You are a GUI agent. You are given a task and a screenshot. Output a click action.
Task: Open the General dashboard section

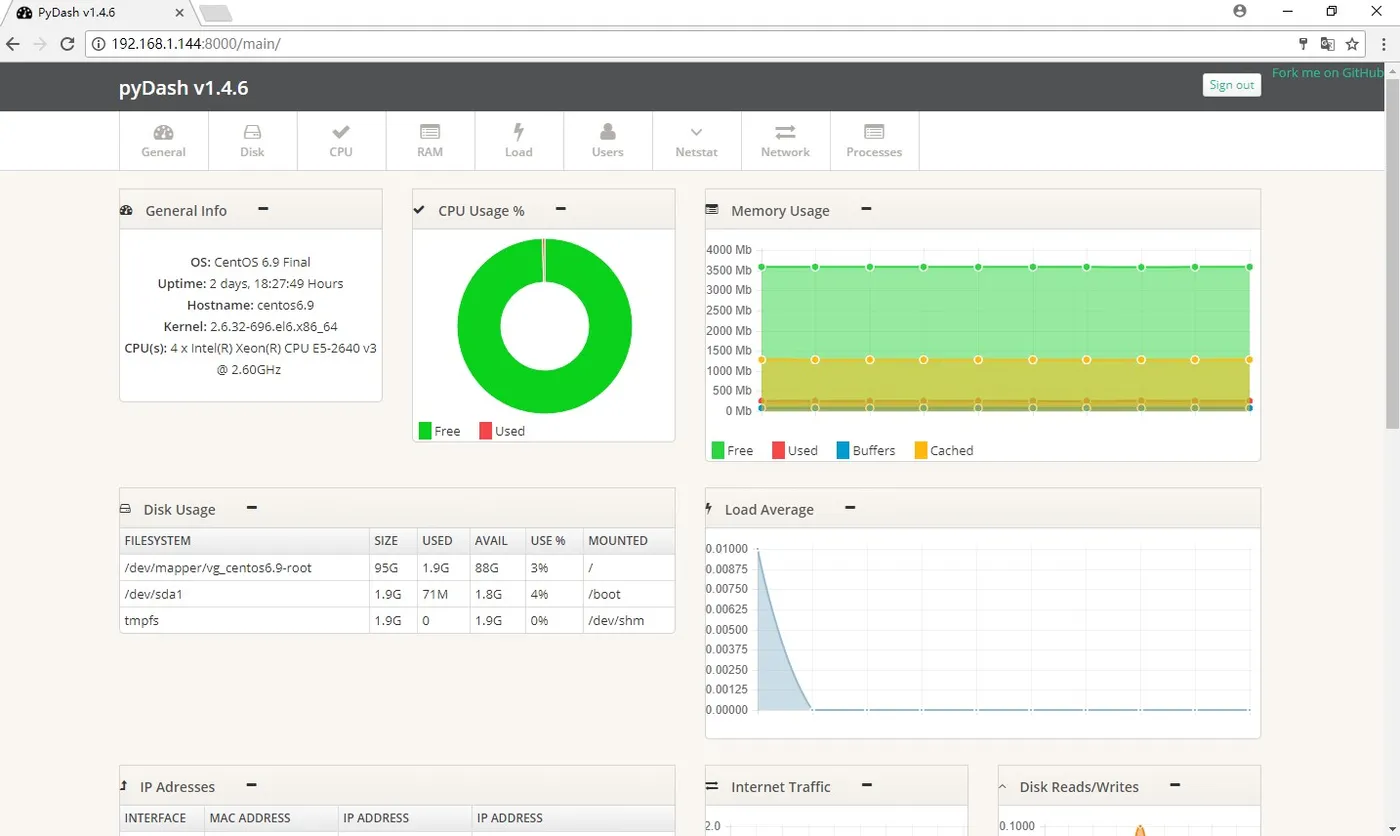coord(164,141)
